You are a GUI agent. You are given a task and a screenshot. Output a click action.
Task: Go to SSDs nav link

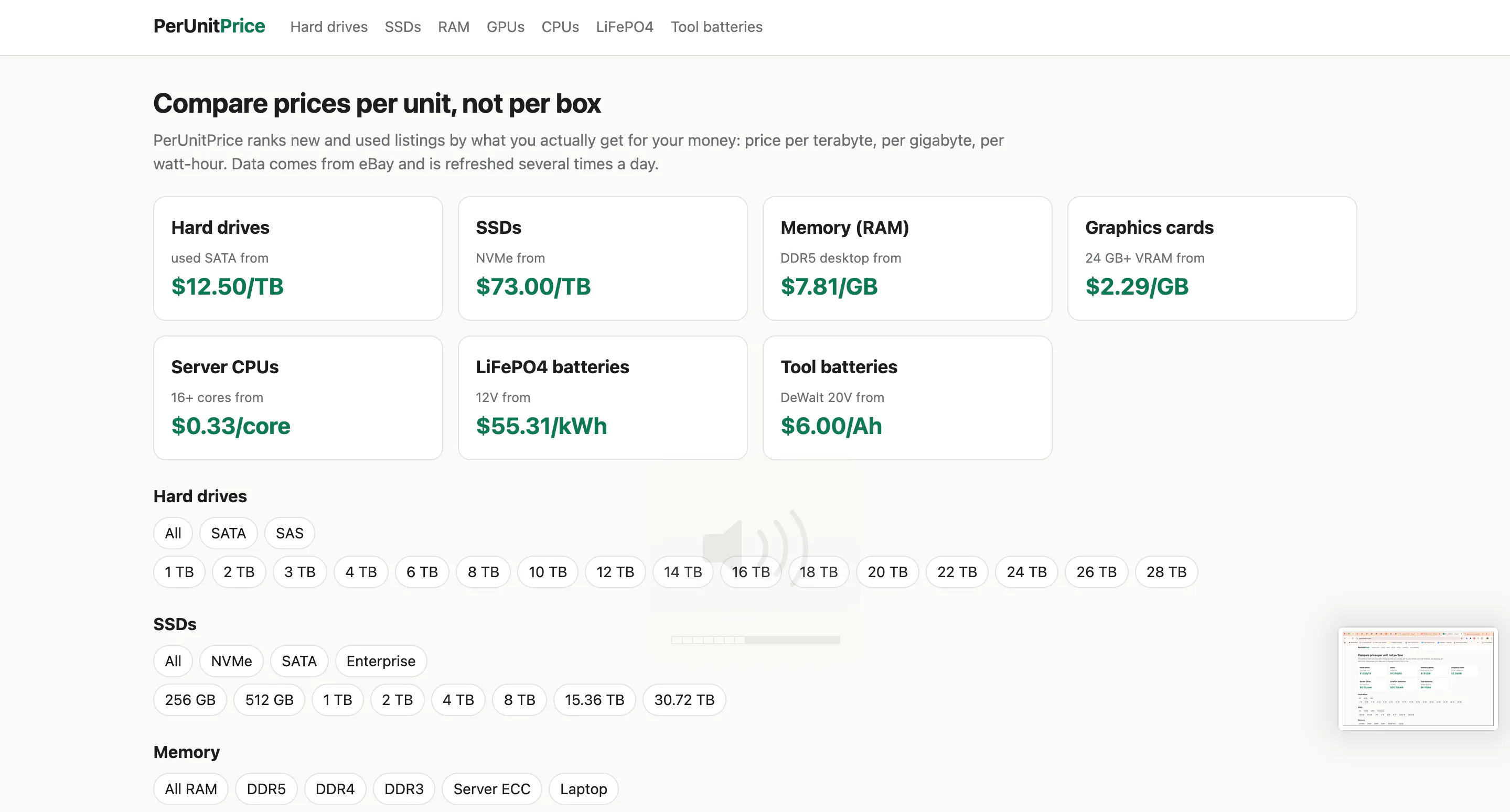(402, 27)
